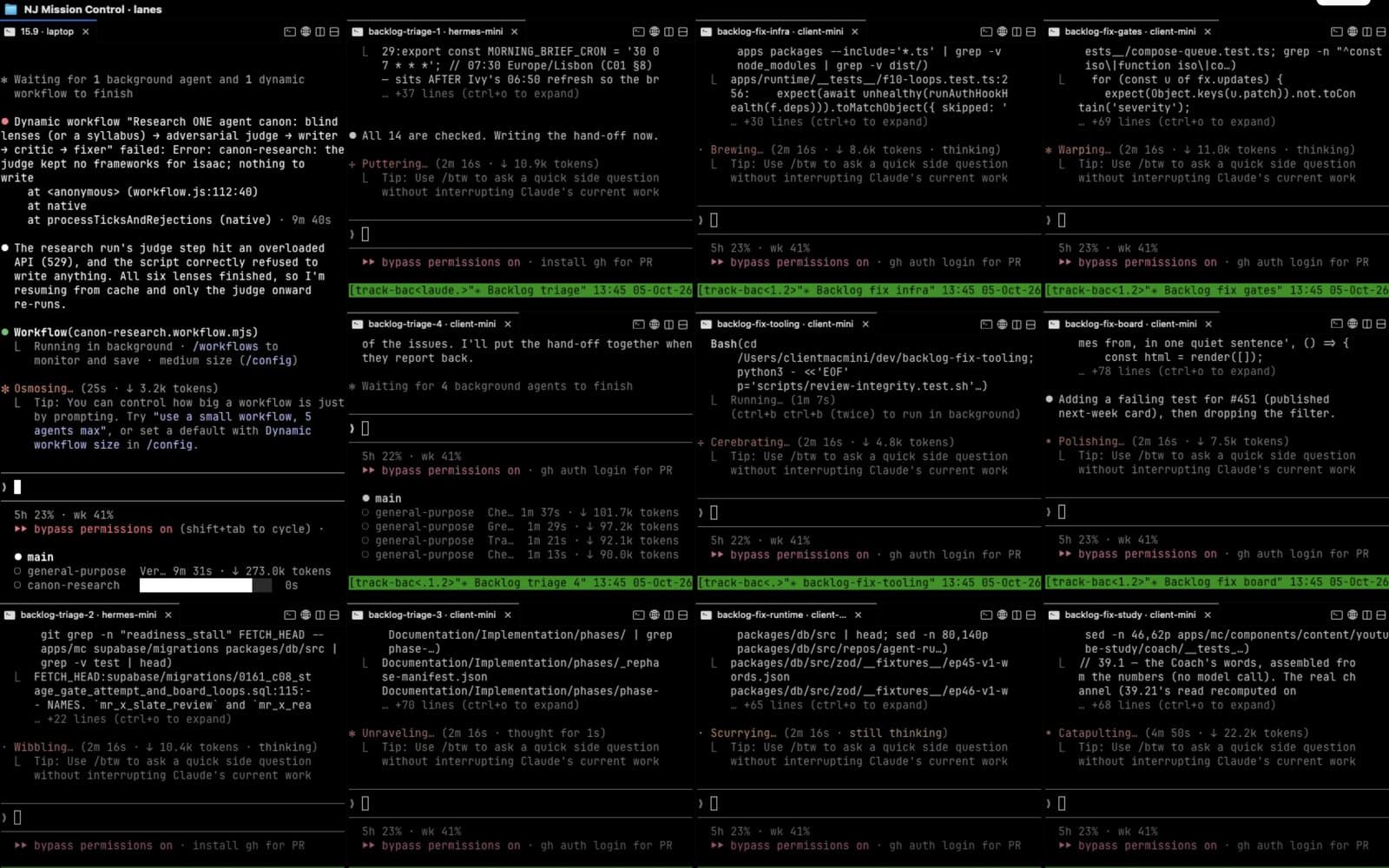Image resolution: width=1389 pixels, height=868 pixels.
Task: Expand +37 lines in backlog-triage-1 output
Action: pyautogui.click(x=480, y=94)
